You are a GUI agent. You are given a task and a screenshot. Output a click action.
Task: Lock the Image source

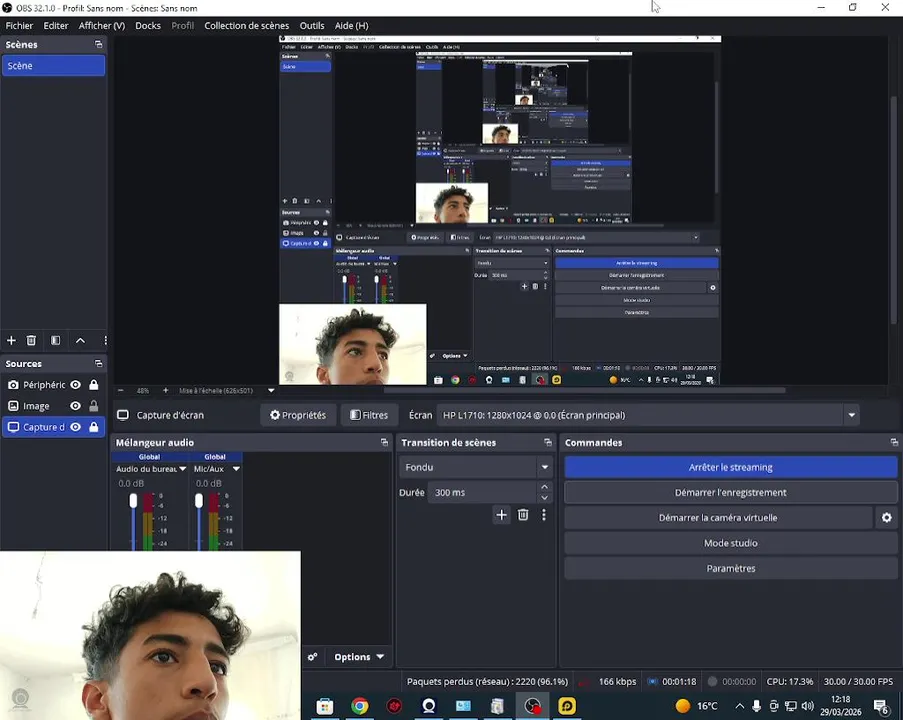pyautogui.click(x=93, y=406)
